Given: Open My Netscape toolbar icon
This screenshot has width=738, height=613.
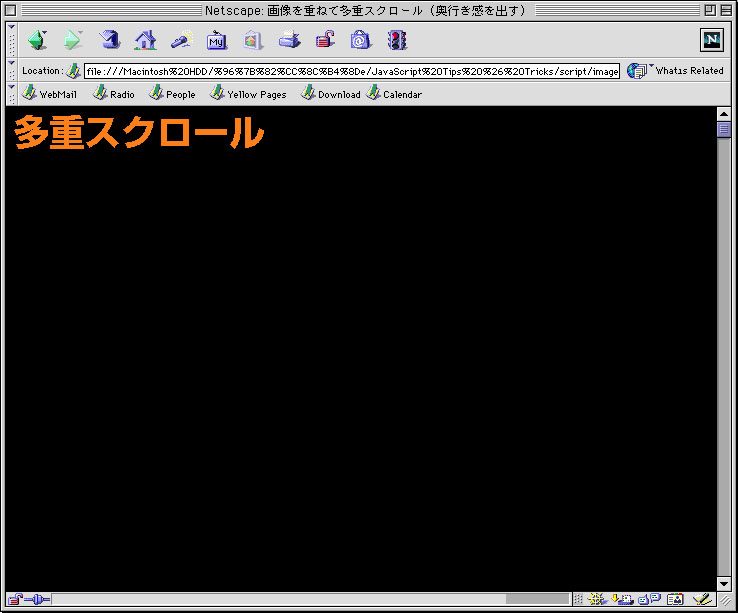Looking at the screenshot, I should pos(217,40).
